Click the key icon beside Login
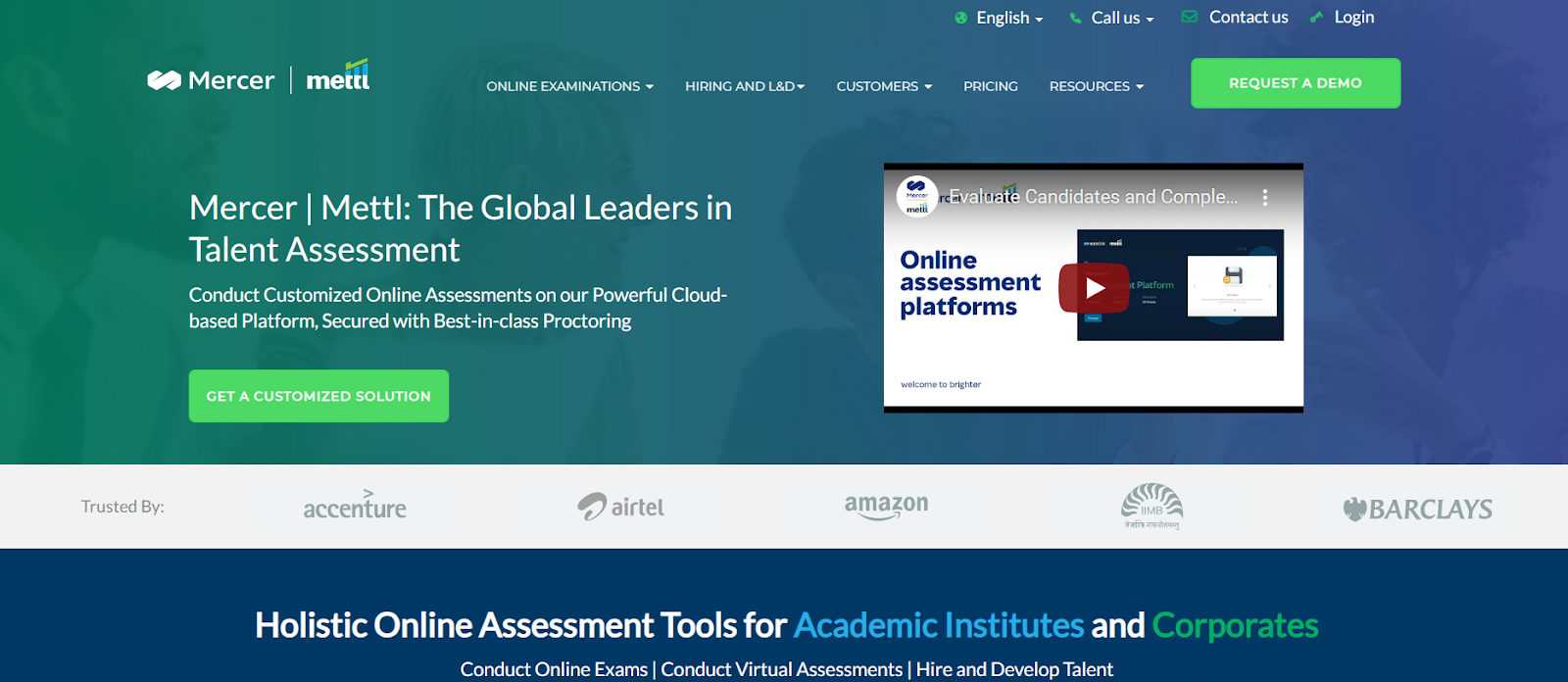This screenshot has width=1568, height=682. coord(1316,17)
